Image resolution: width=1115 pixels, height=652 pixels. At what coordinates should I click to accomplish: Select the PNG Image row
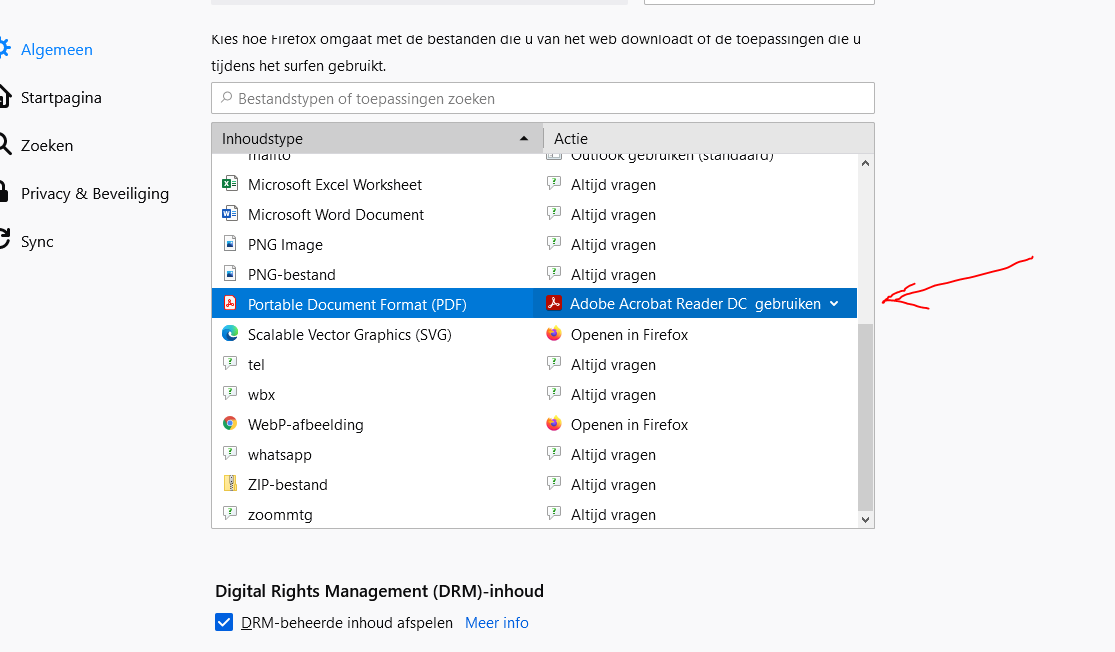pyautogui.click(x=534, y=245)
